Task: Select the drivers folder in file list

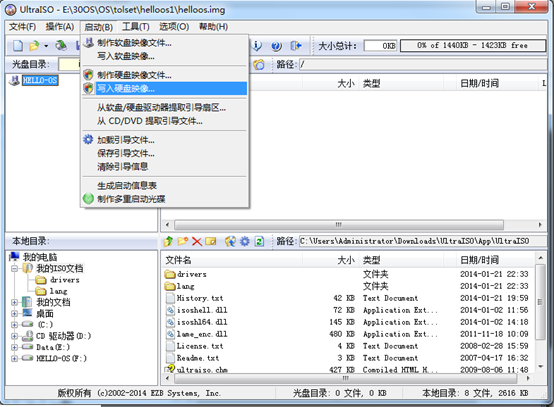Action: 191,275
